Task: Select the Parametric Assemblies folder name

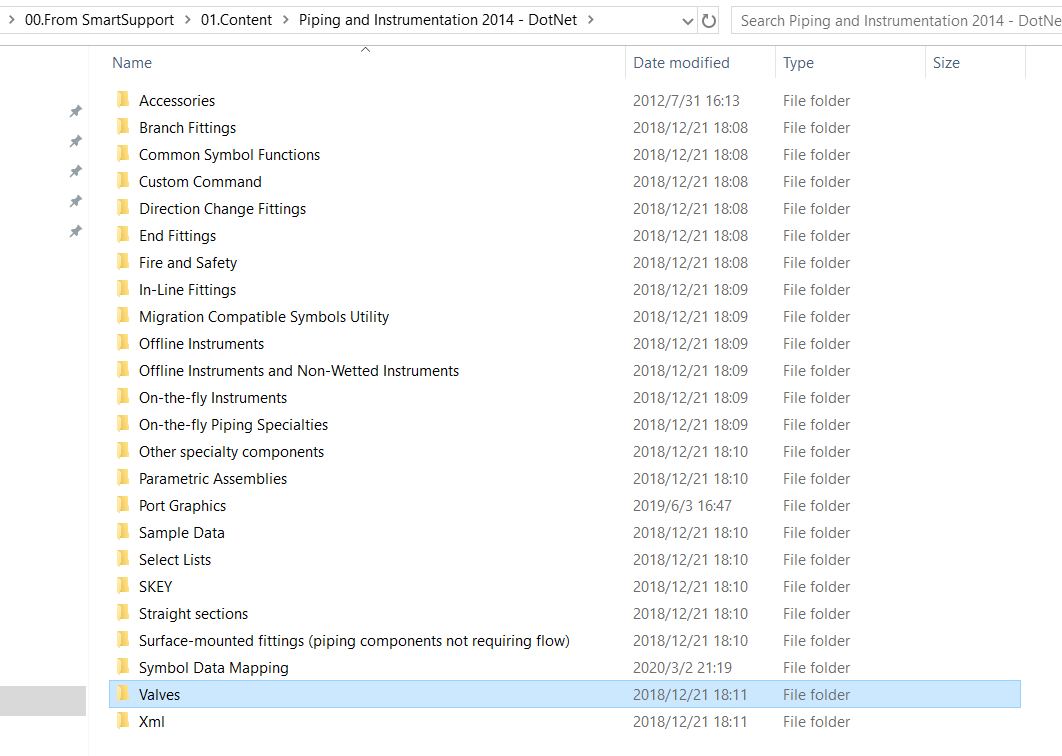Action: [x=213, y=479]
